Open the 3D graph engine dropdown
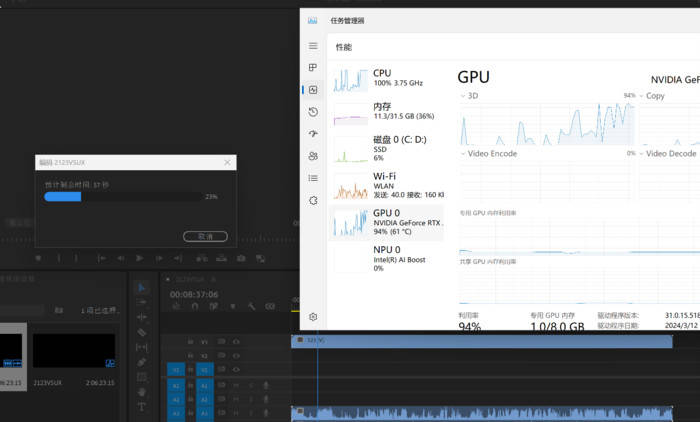The width and height of the screenshot is (700, 422). tap(470, 96)
